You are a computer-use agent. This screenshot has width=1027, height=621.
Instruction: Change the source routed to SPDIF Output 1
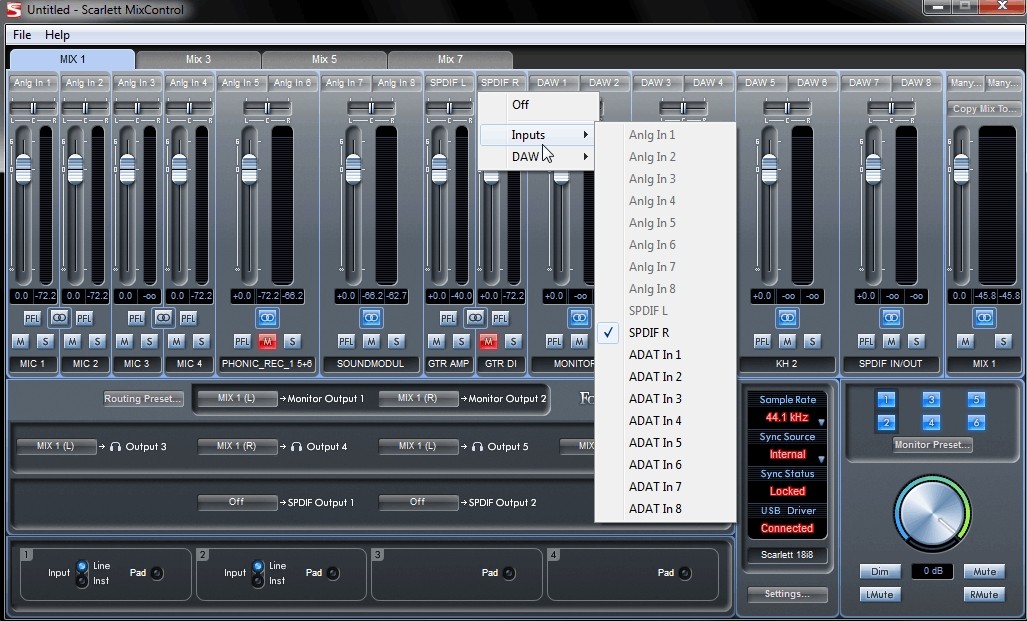coord(237,502)
